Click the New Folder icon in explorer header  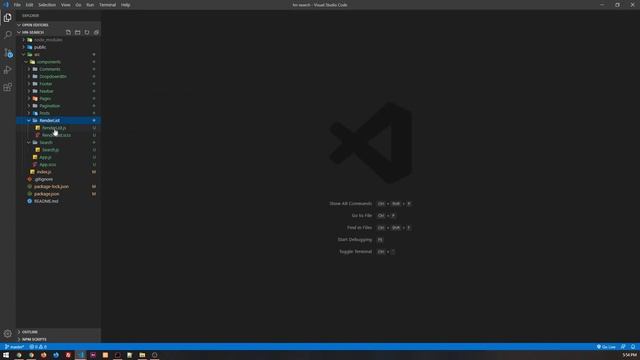[x=78, y=32]
